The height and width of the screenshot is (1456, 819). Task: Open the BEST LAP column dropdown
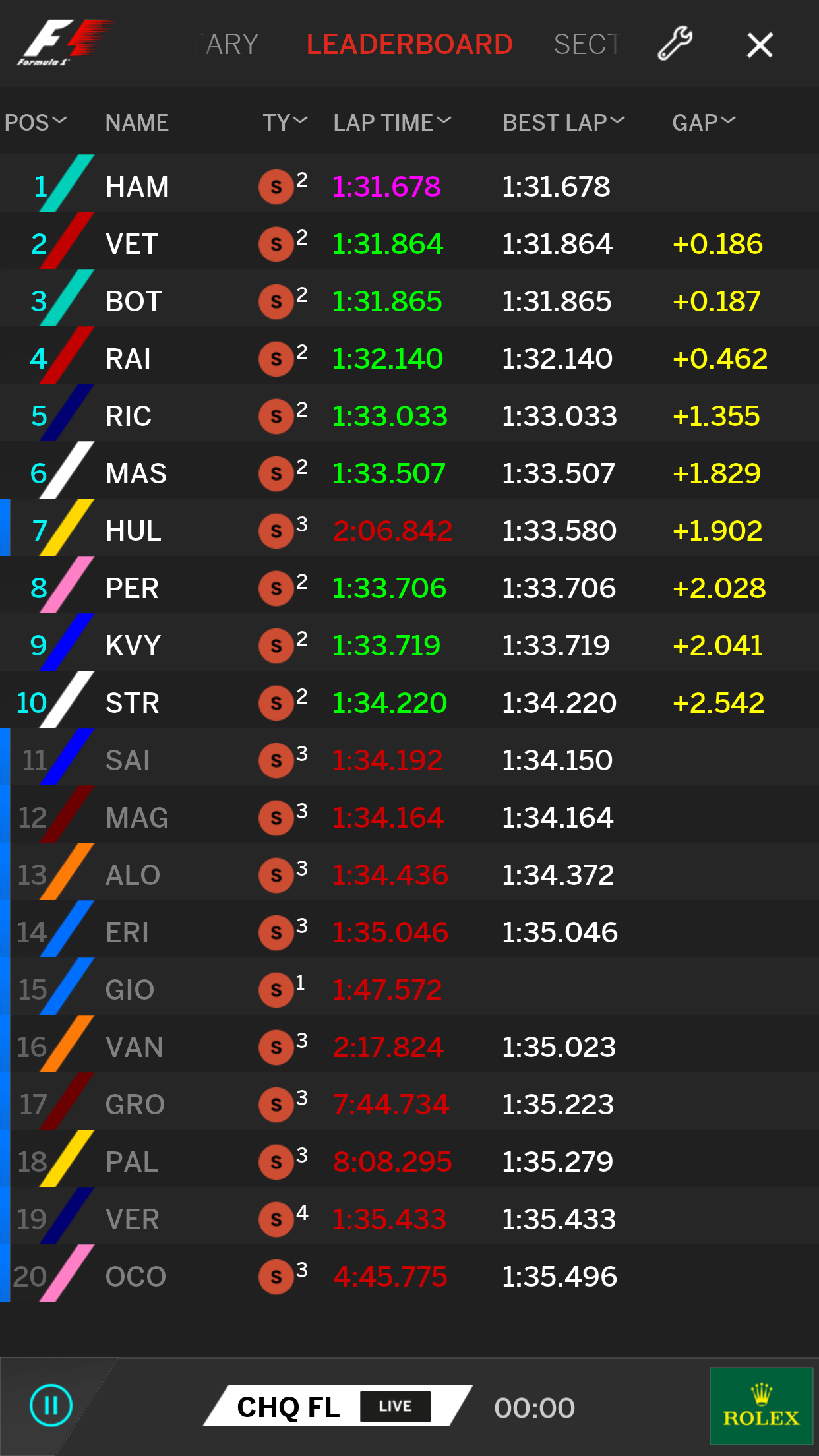click(563, 122)
